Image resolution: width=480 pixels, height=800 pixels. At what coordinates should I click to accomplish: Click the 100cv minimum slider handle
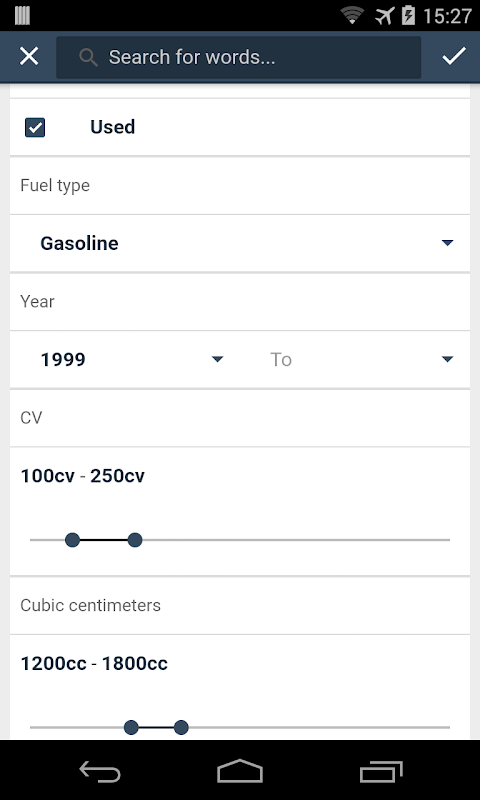coord(72,540)
